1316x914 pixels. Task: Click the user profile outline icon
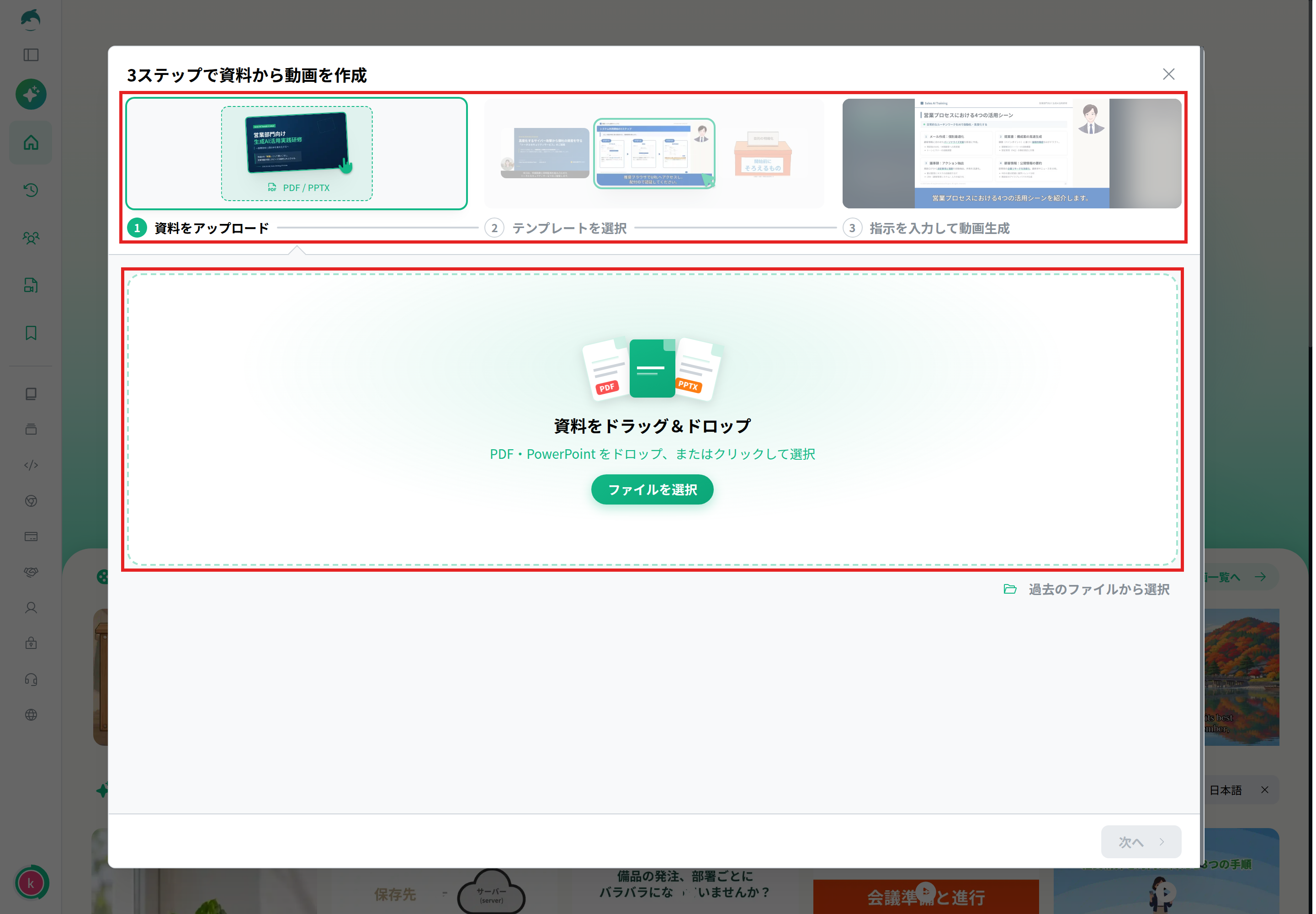tap(31, 608)
